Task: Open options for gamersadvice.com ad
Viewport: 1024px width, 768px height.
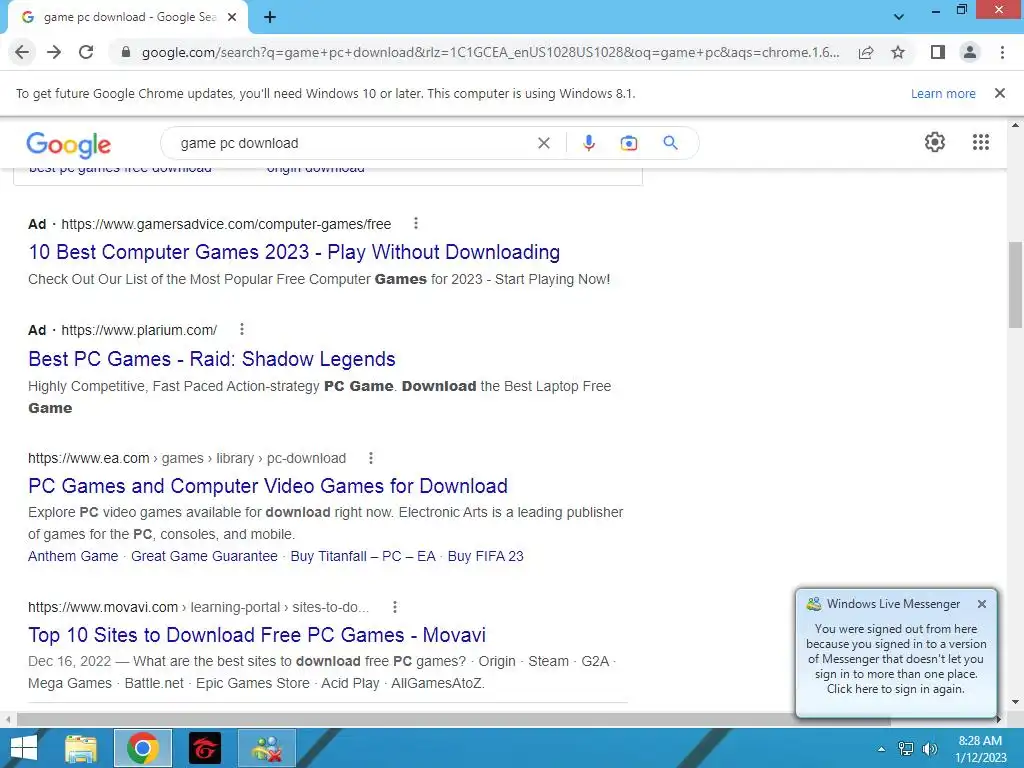Action: 416,223
